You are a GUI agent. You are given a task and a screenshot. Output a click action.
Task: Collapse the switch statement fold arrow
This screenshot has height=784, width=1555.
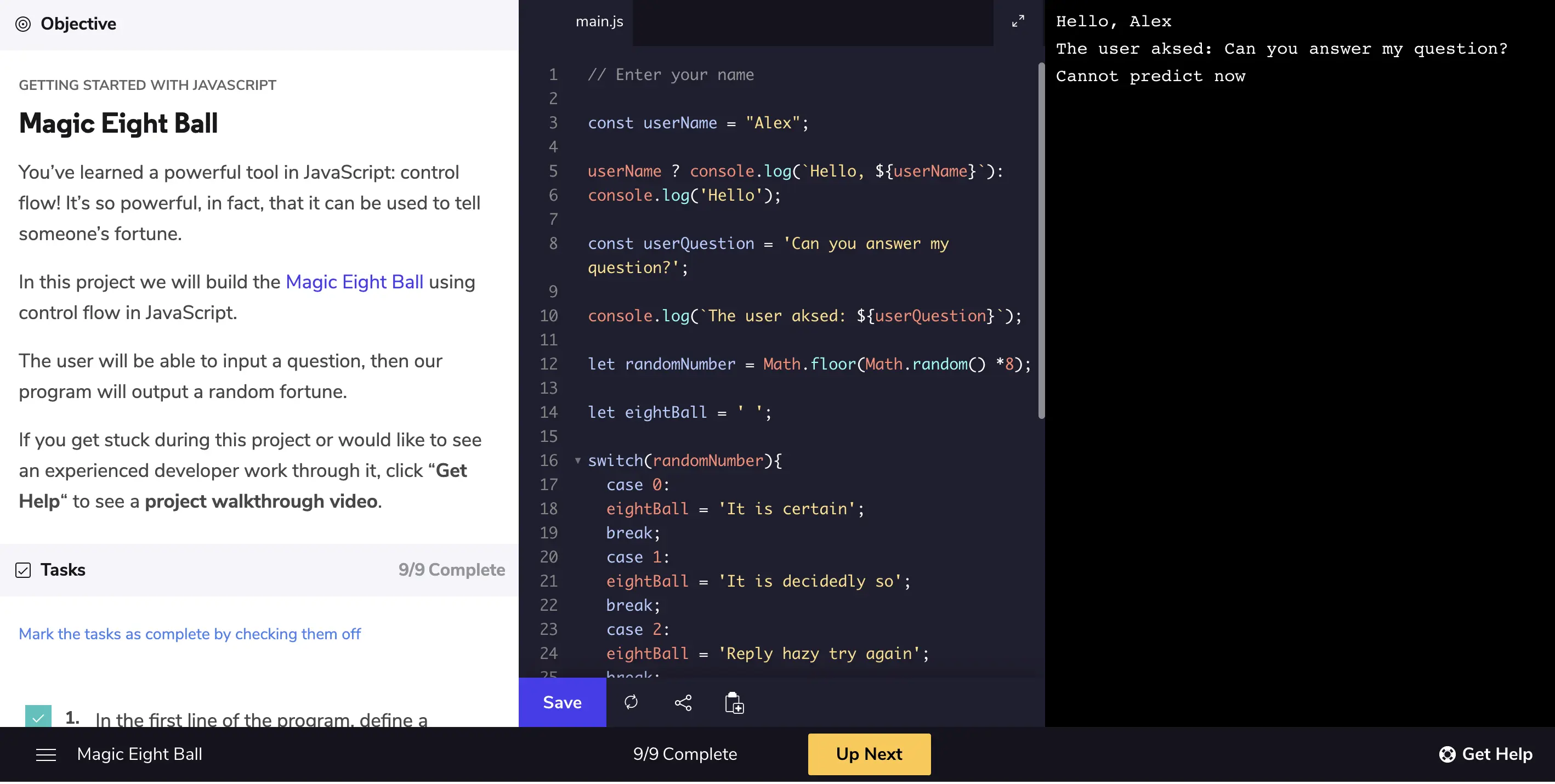click(578, 461)
